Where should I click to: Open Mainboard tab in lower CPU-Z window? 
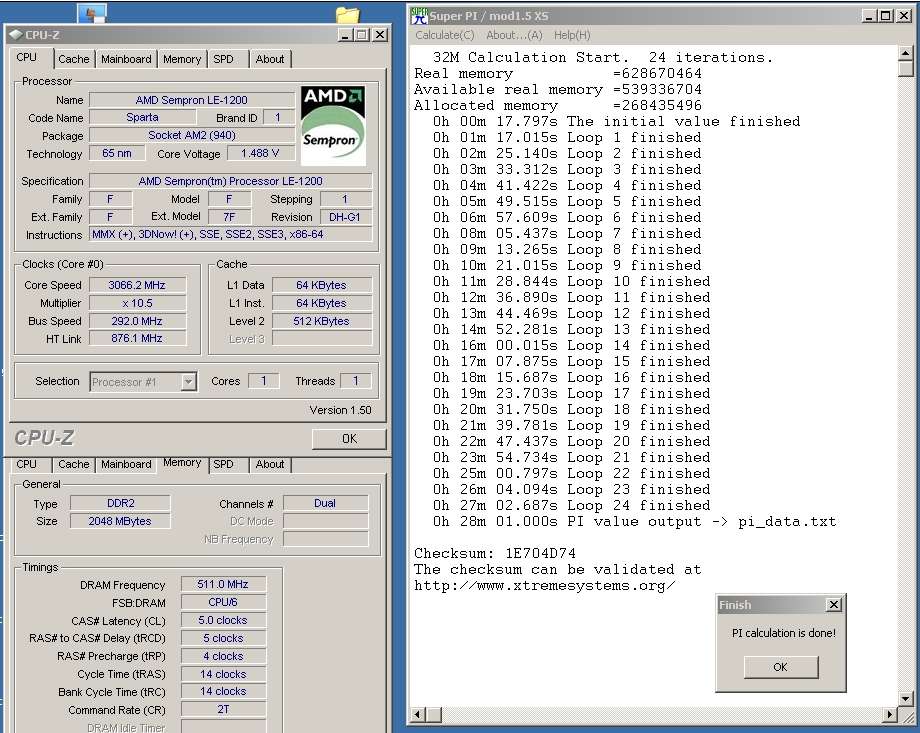tap(126, 464)
